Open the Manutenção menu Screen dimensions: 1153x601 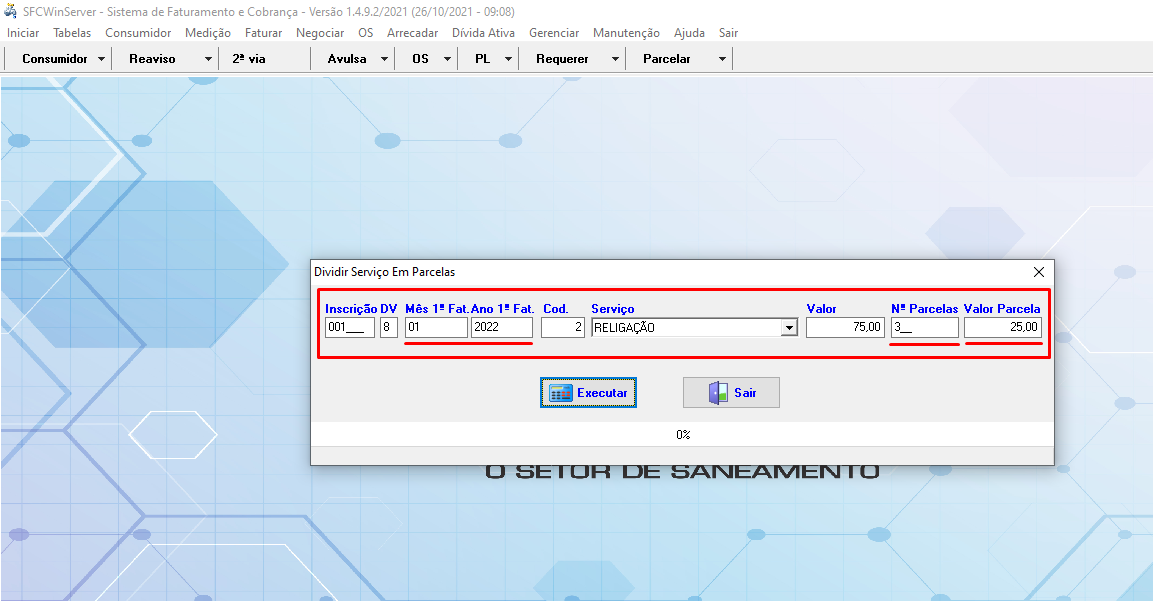626,33
